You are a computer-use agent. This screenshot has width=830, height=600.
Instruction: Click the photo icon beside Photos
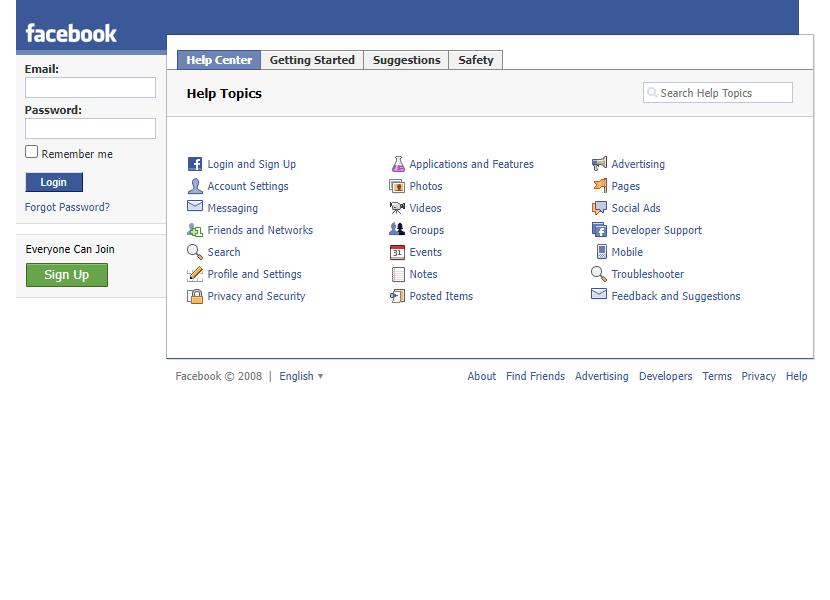[x=397, y=186]
